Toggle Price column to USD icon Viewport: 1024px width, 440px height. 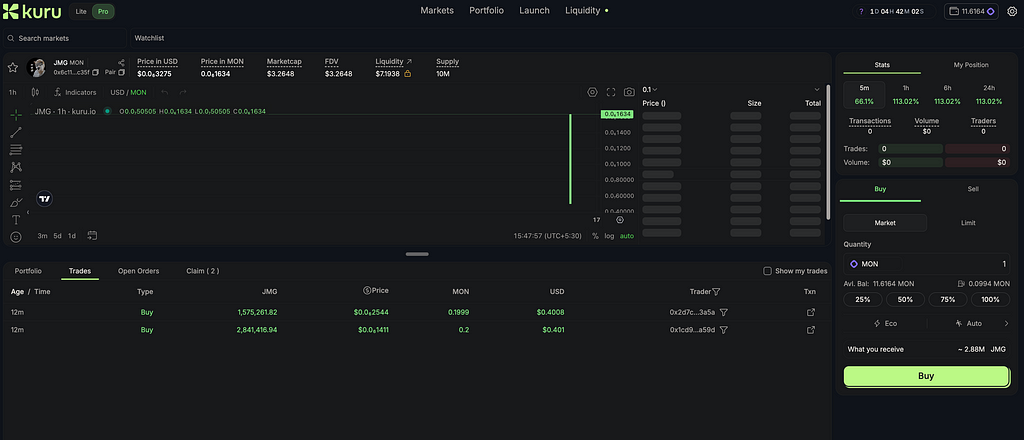click(x=367, y=291)
